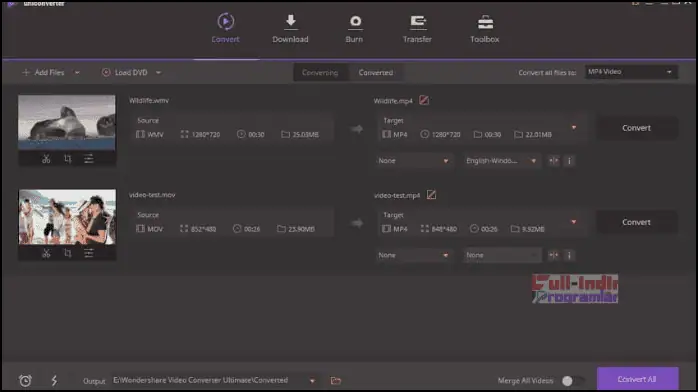
Task: Open the crop tool under Wildlife thumbnail
Action: (68, 159)
